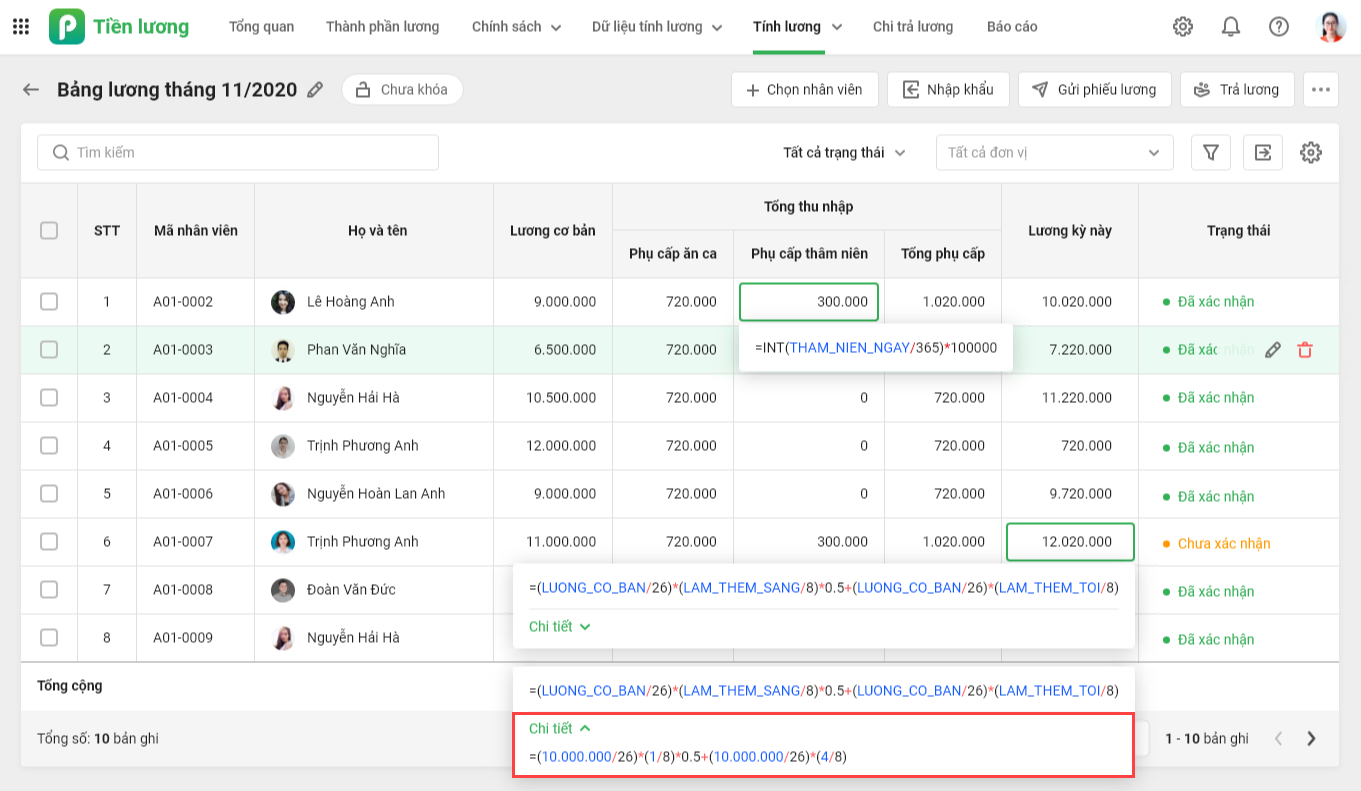This screenshot has height=791, width=1361.
Task: Click Đoàn Văn Đức's avatar
Action: click(283, 590)
